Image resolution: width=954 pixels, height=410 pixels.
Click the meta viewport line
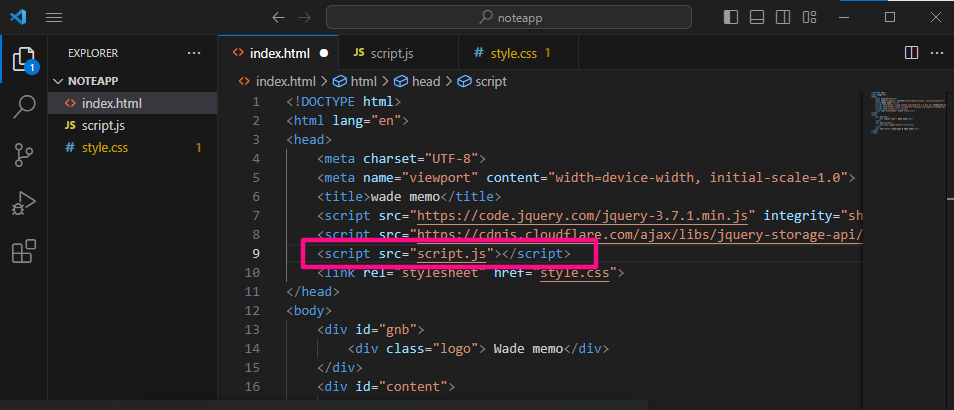[x=587, y=178]
